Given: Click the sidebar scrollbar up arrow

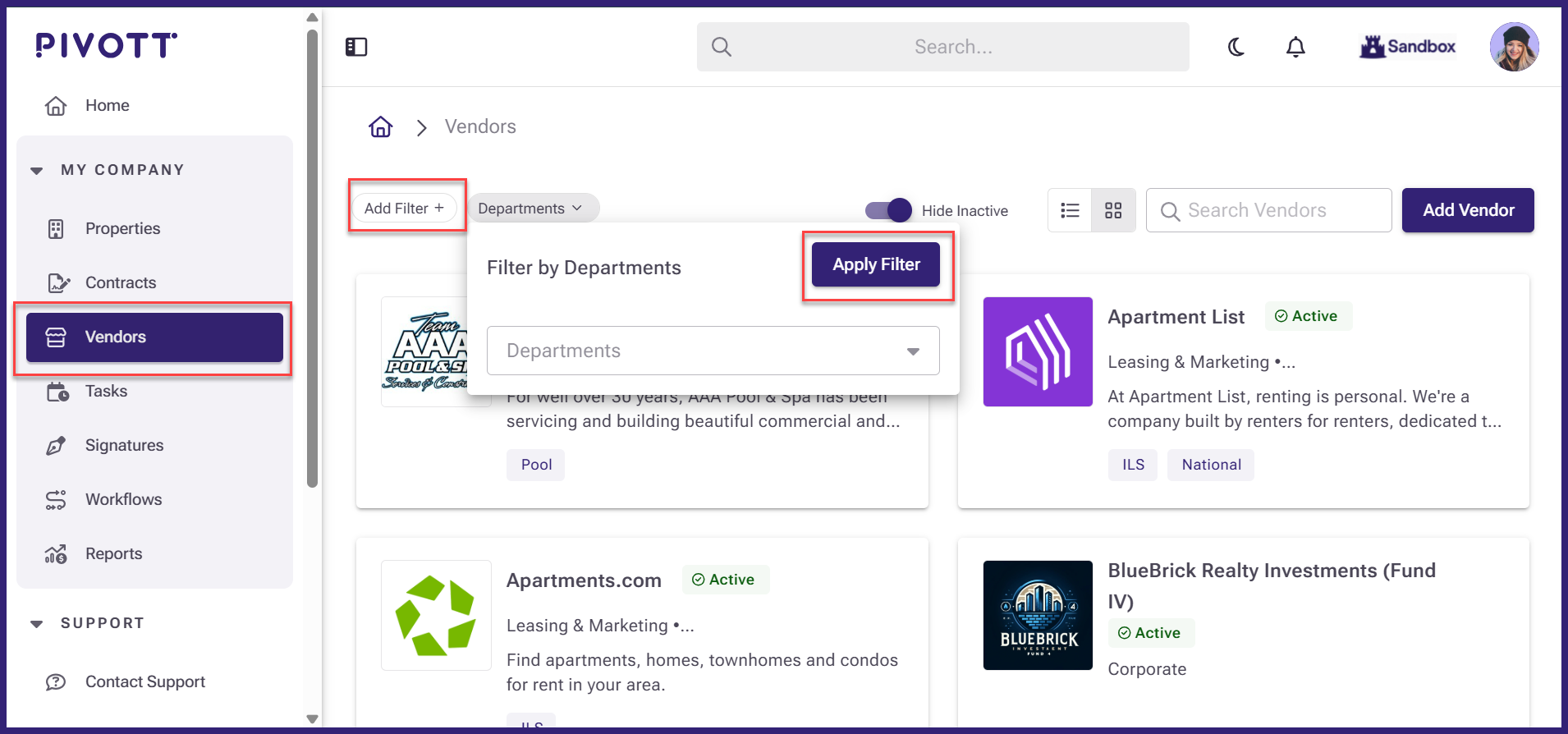Looking at the screenshot, I should tap(312, 17).
